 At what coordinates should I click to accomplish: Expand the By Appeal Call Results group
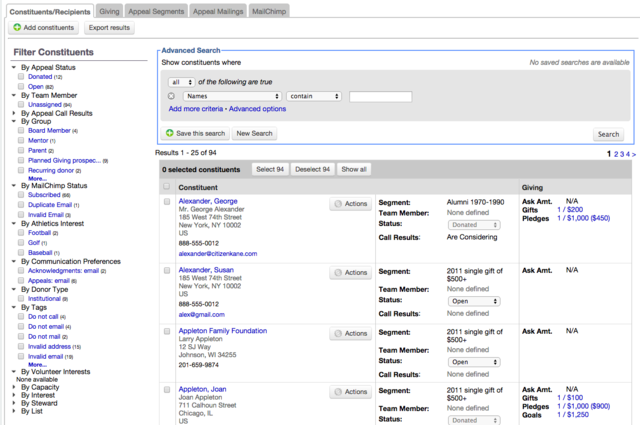pyautogui.click(x=13, y=113)
